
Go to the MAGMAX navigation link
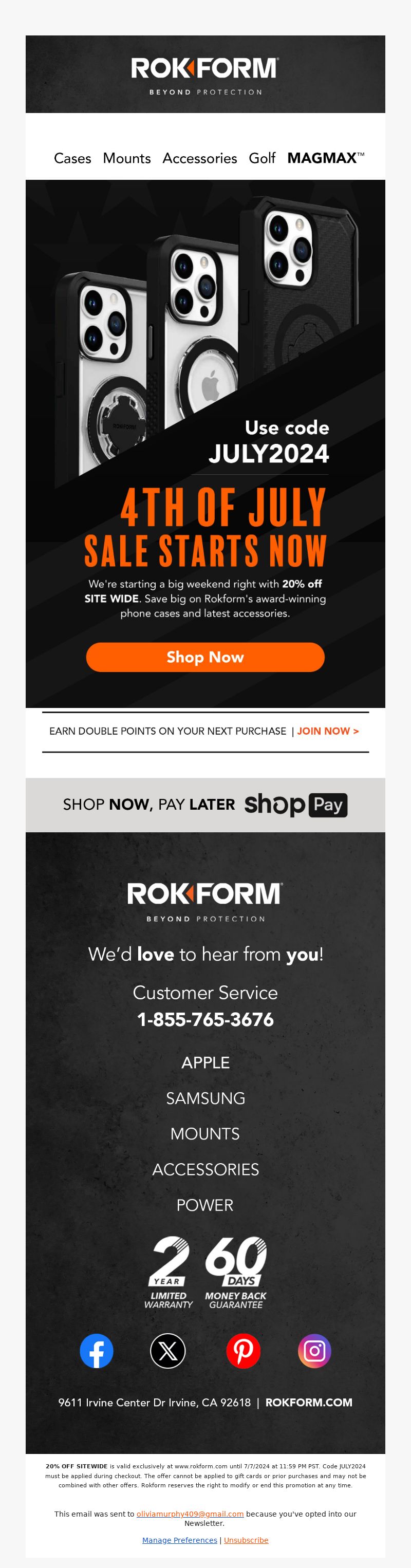pyautogui.click(x=326, y=158)
